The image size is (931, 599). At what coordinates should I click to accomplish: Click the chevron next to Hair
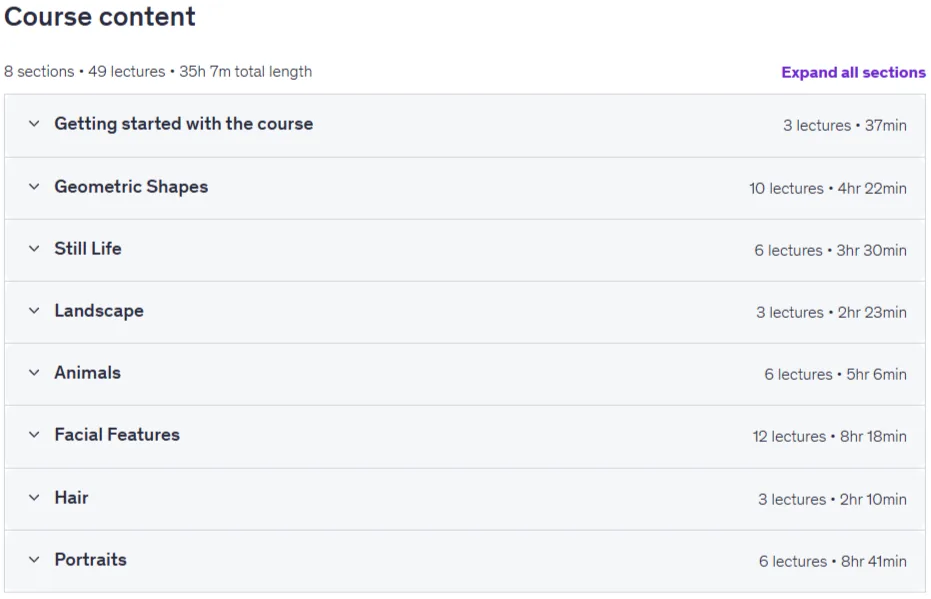pyautogui.click(x=34, y=497)
